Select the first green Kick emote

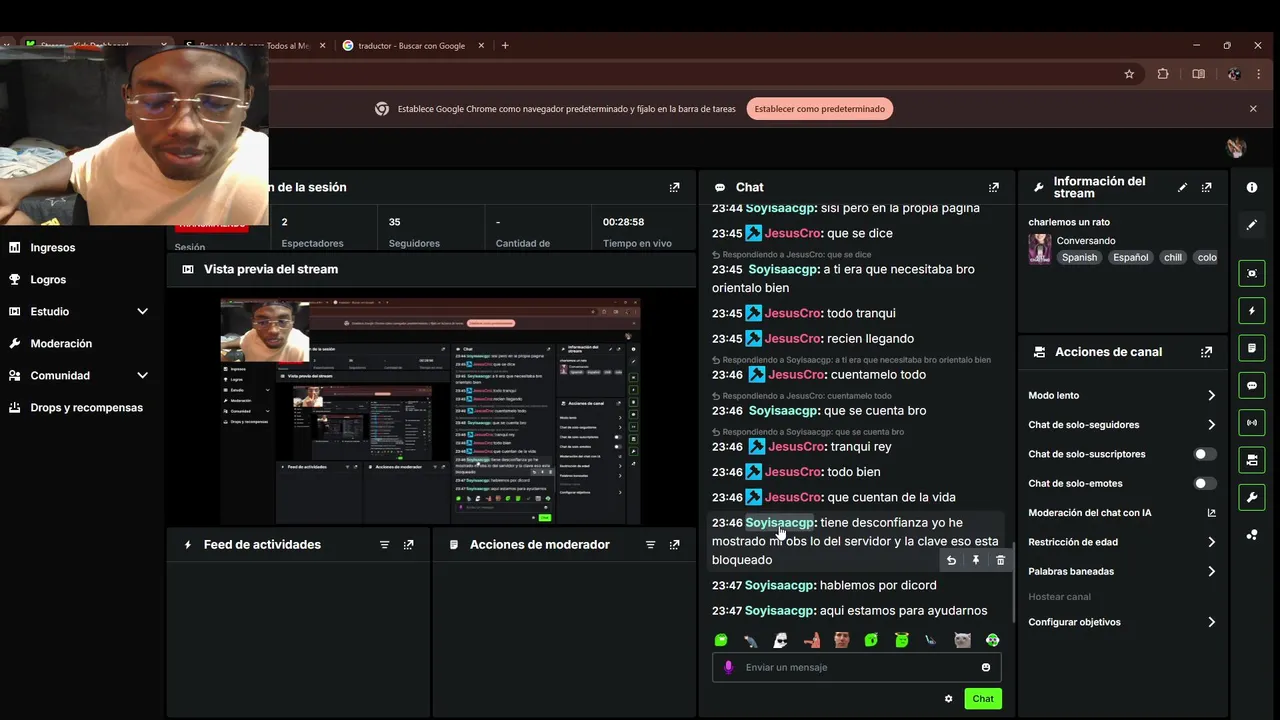tap(721, 640)
